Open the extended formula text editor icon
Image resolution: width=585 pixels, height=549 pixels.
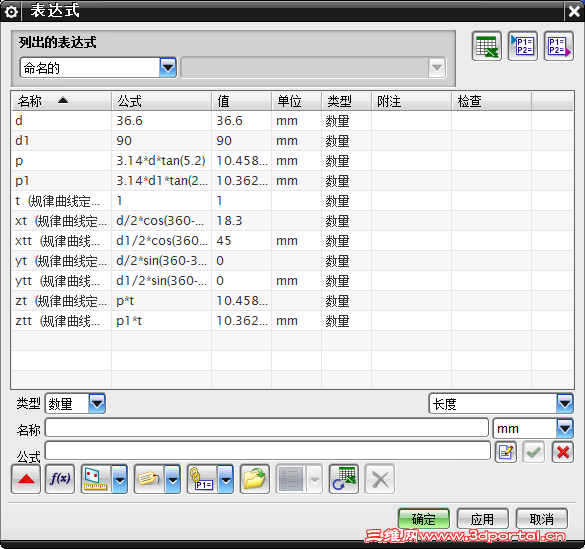click(506, 452)
